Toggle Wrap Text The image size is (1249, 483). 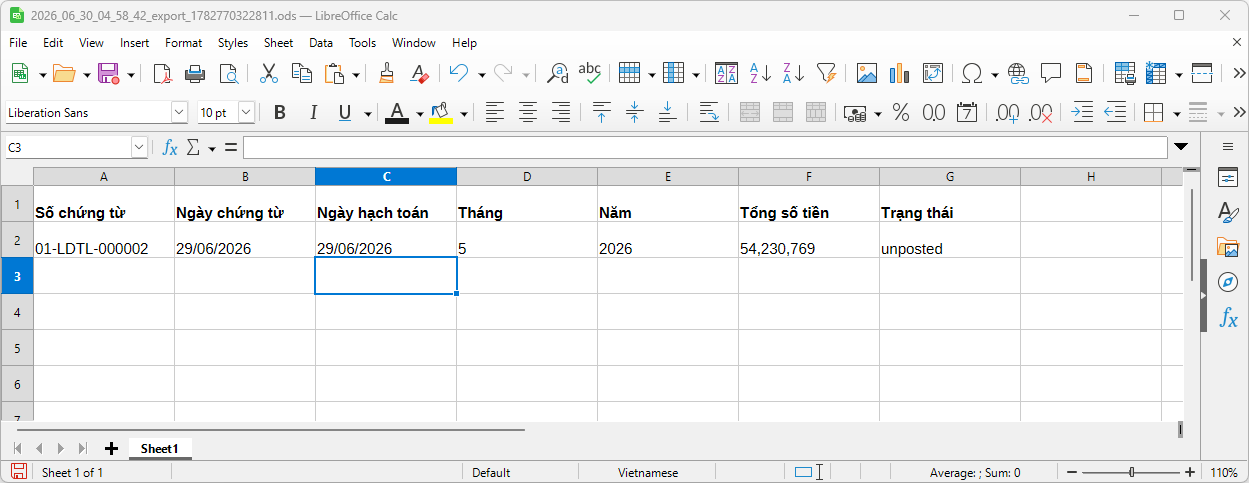pos(709,113)
